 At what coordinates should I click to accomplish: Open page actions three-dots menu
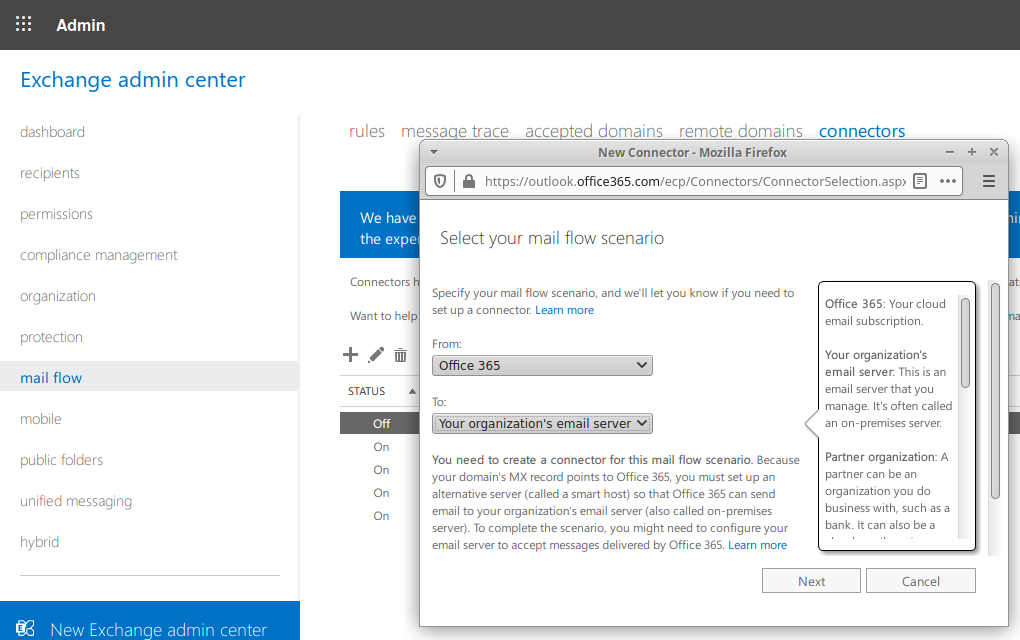coord(948,181)
